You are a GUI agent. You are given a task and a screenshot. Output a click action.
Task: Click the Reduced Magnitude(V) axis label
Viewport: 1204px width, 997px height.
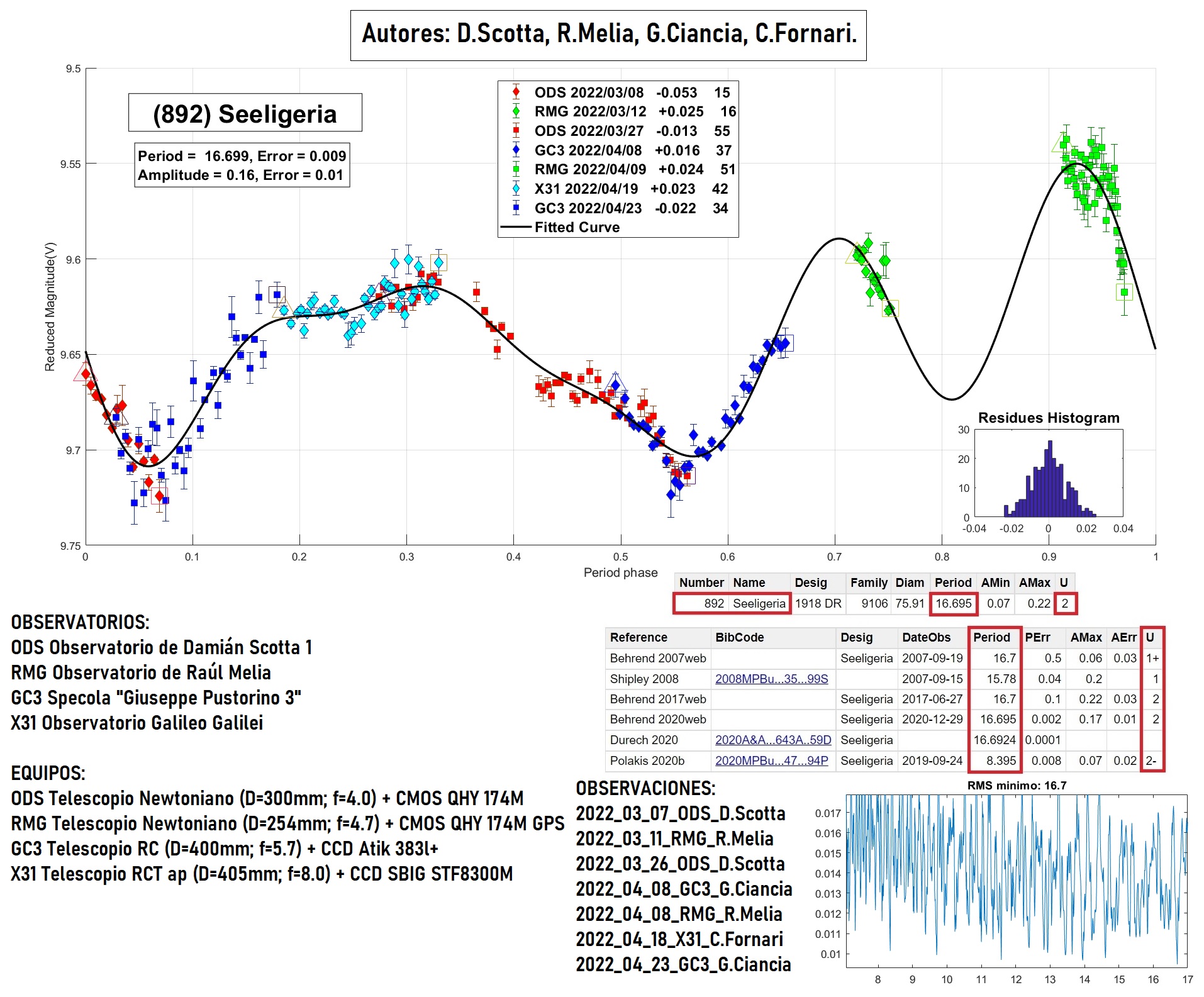pos(50,306)
